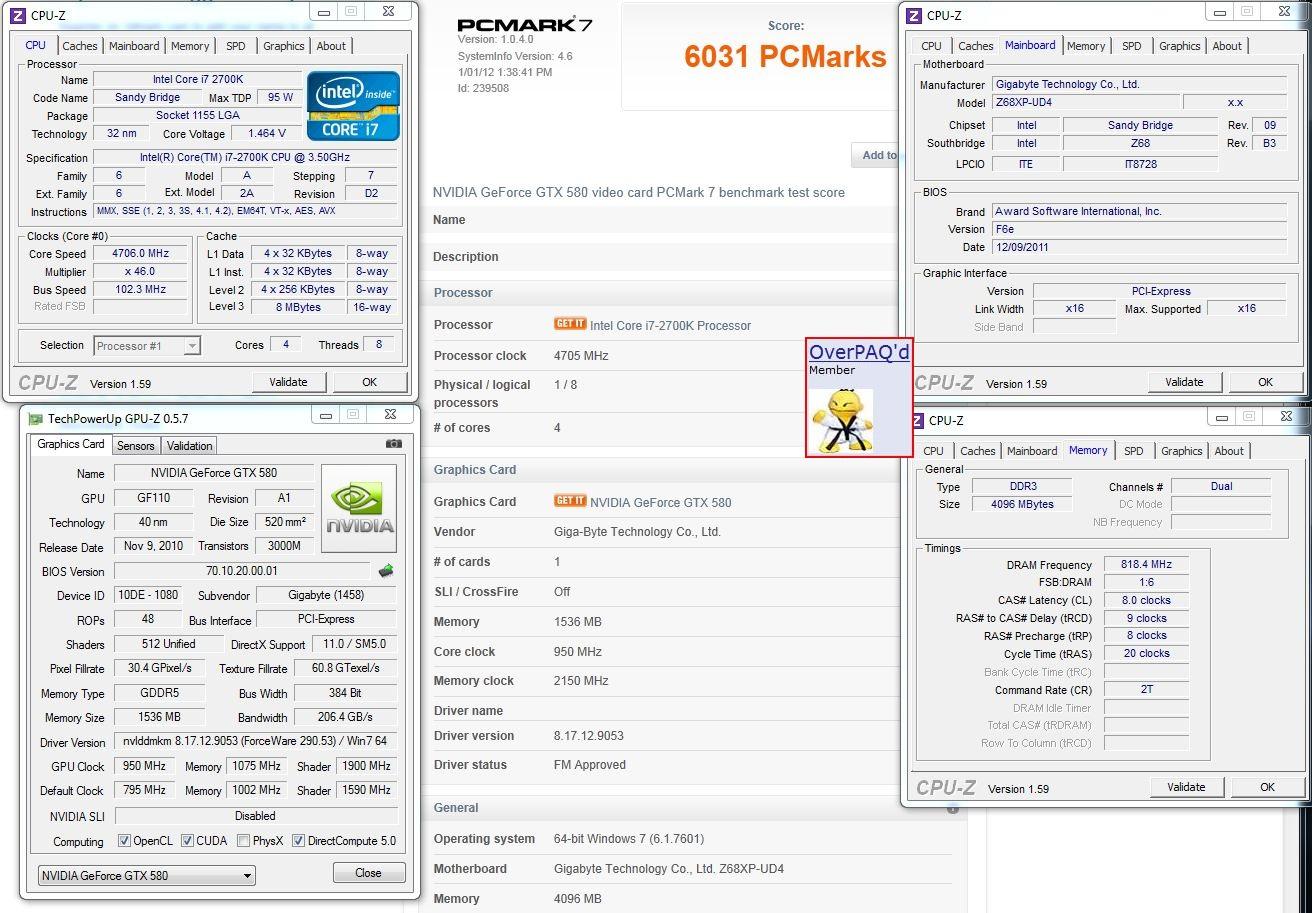Click the GPU Clock 950 MHz field
The width and height of the screenshot is (1312, 913).
[144, 766]
